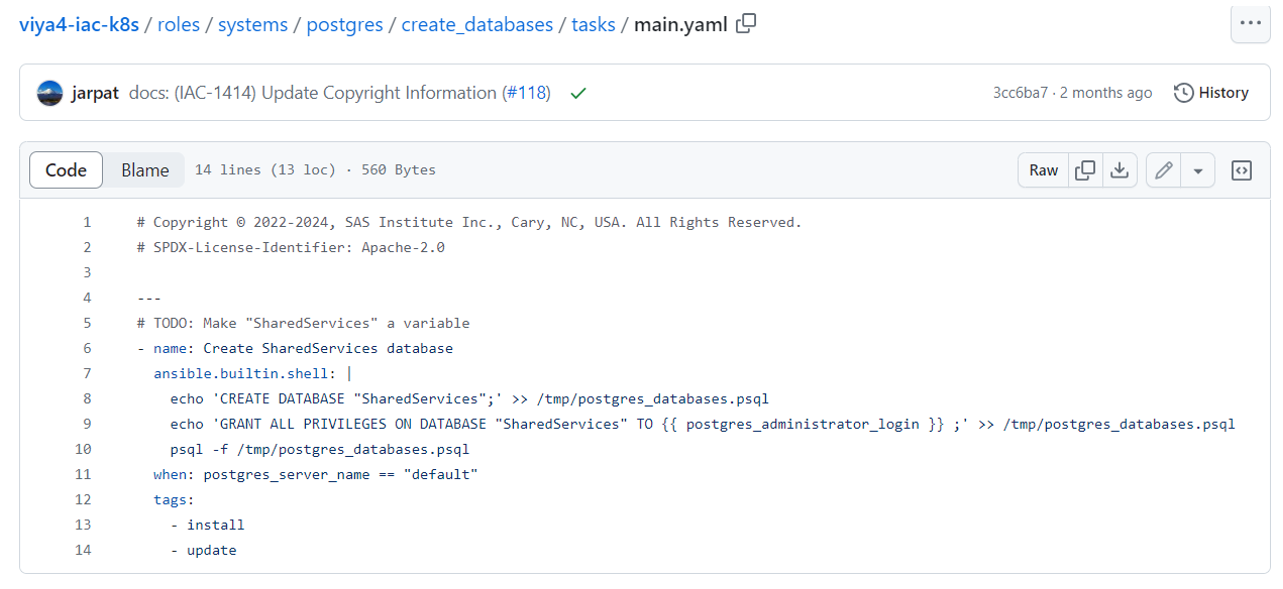Select line number 7 in code
The width and height of the screenshot is (1283, 589).
(87, 373)
